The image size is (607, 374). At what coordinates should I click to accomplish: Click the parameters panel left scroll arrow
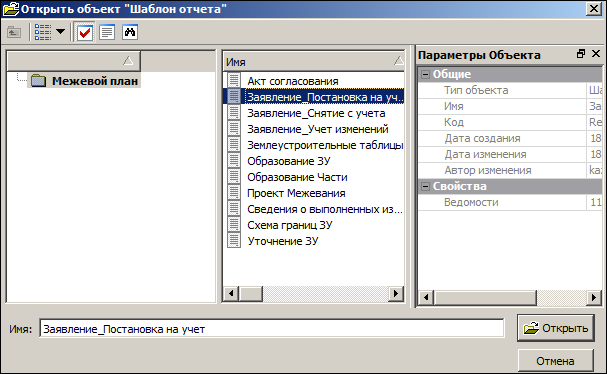pos(426,297)
